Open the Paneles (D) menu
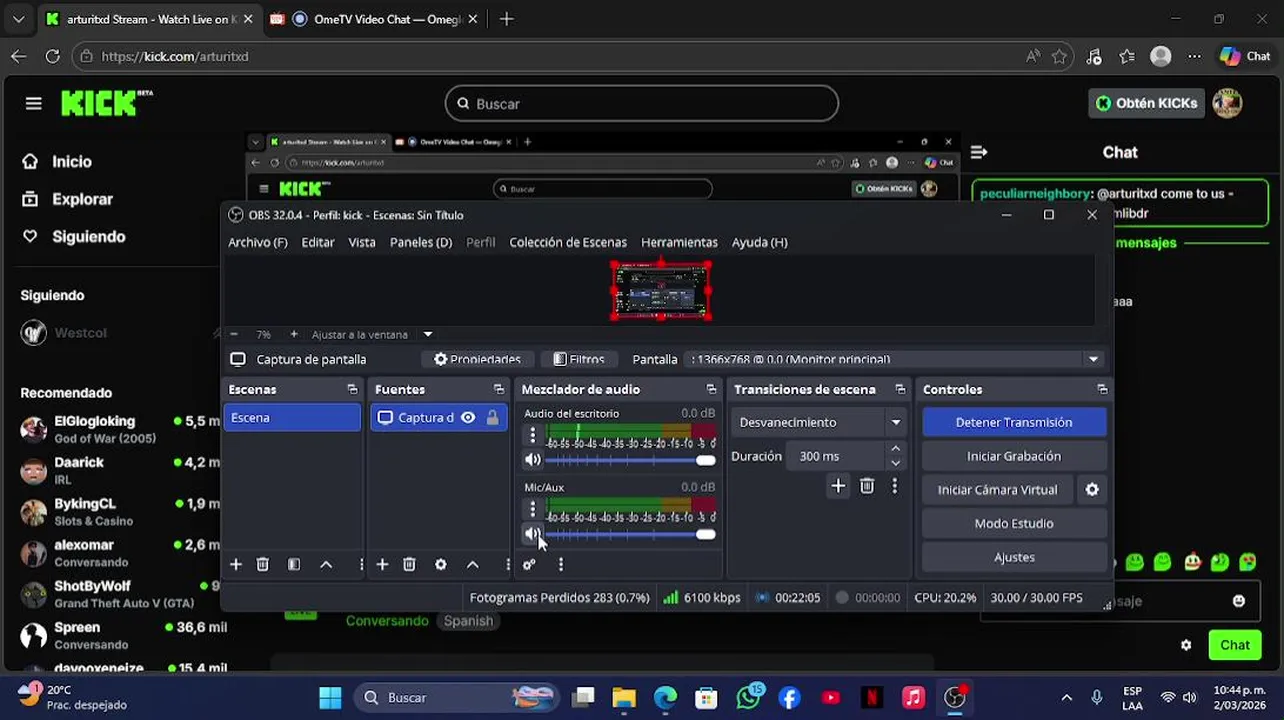The width and height of the screenshot is (1284, 720). 421,242
